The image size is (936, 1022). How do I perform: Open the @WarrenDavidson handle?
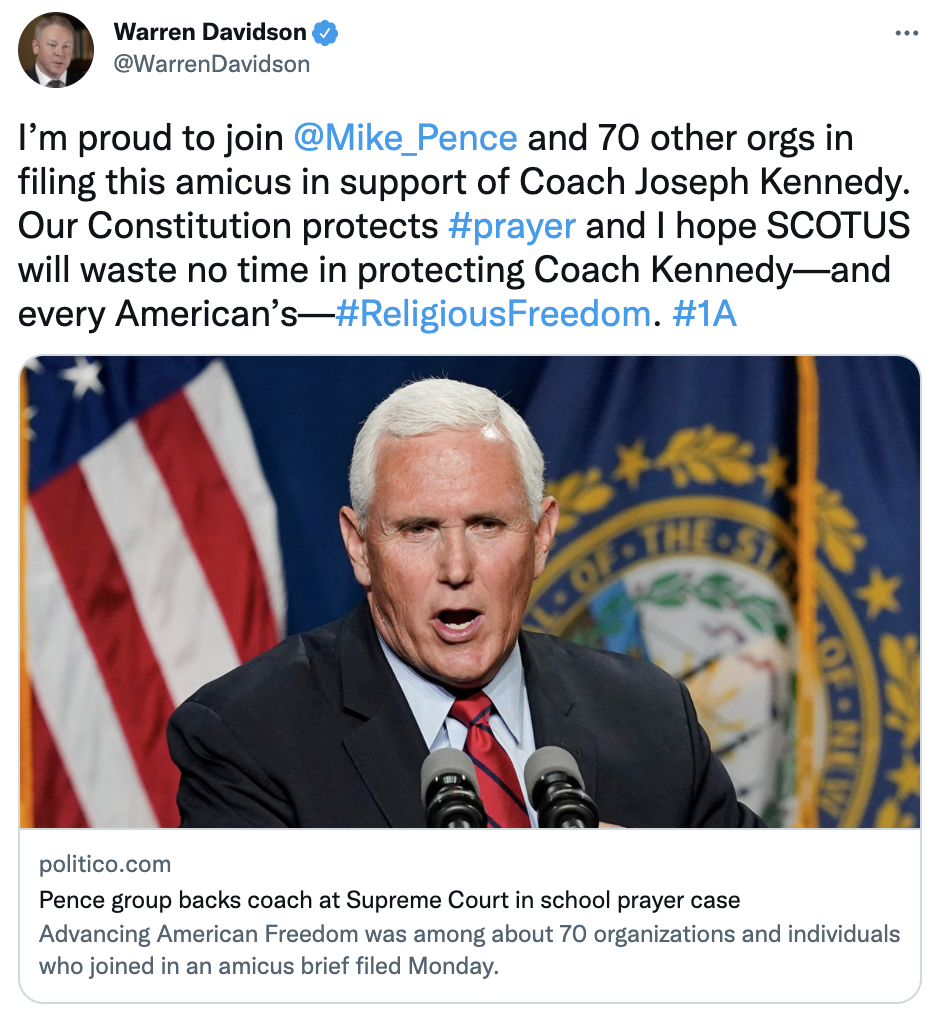(212, 64)
